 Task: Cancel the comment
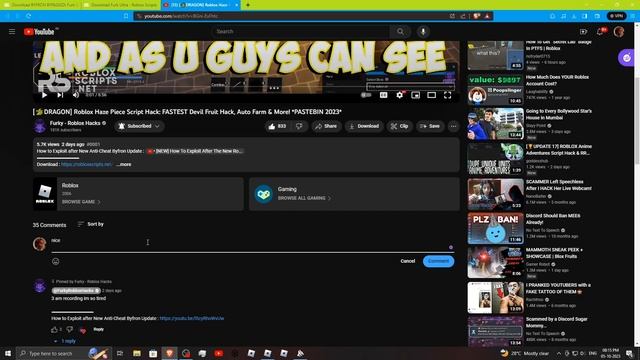(407, 261)
